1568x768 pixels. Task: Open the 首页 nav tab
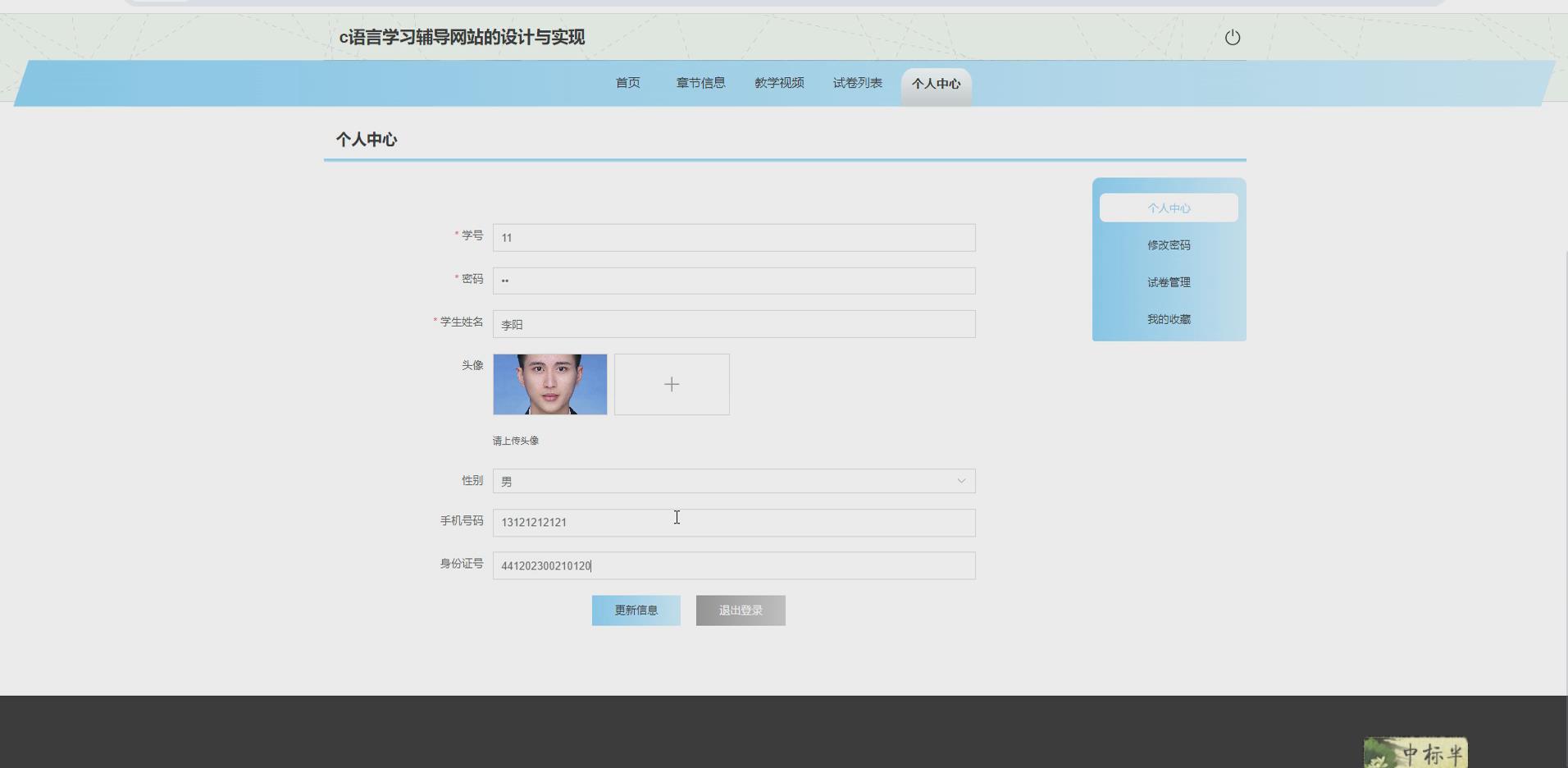[628, 83]
